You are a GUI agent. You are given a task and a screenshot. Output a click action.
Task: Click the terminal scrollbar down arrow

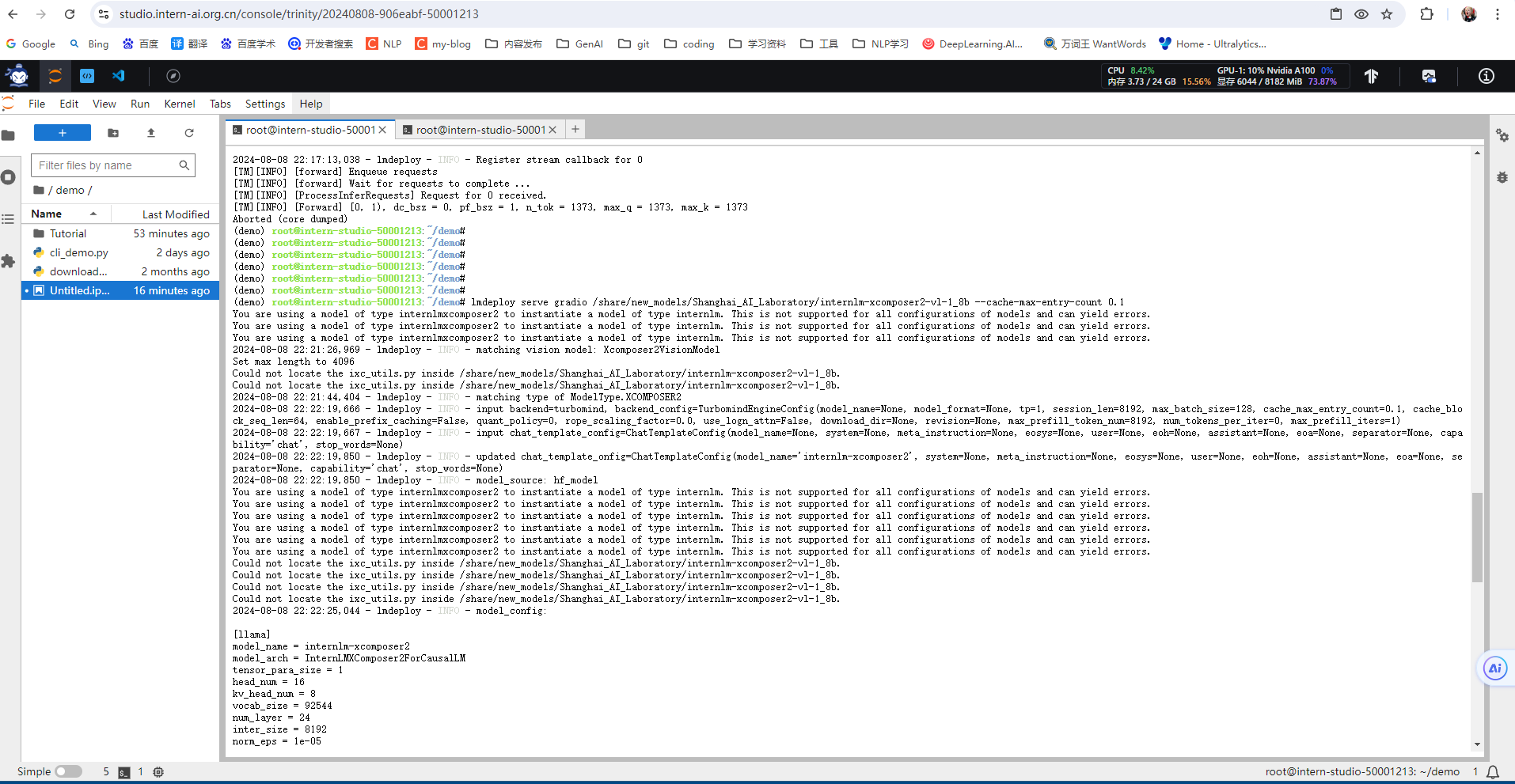coord(1477,744)
